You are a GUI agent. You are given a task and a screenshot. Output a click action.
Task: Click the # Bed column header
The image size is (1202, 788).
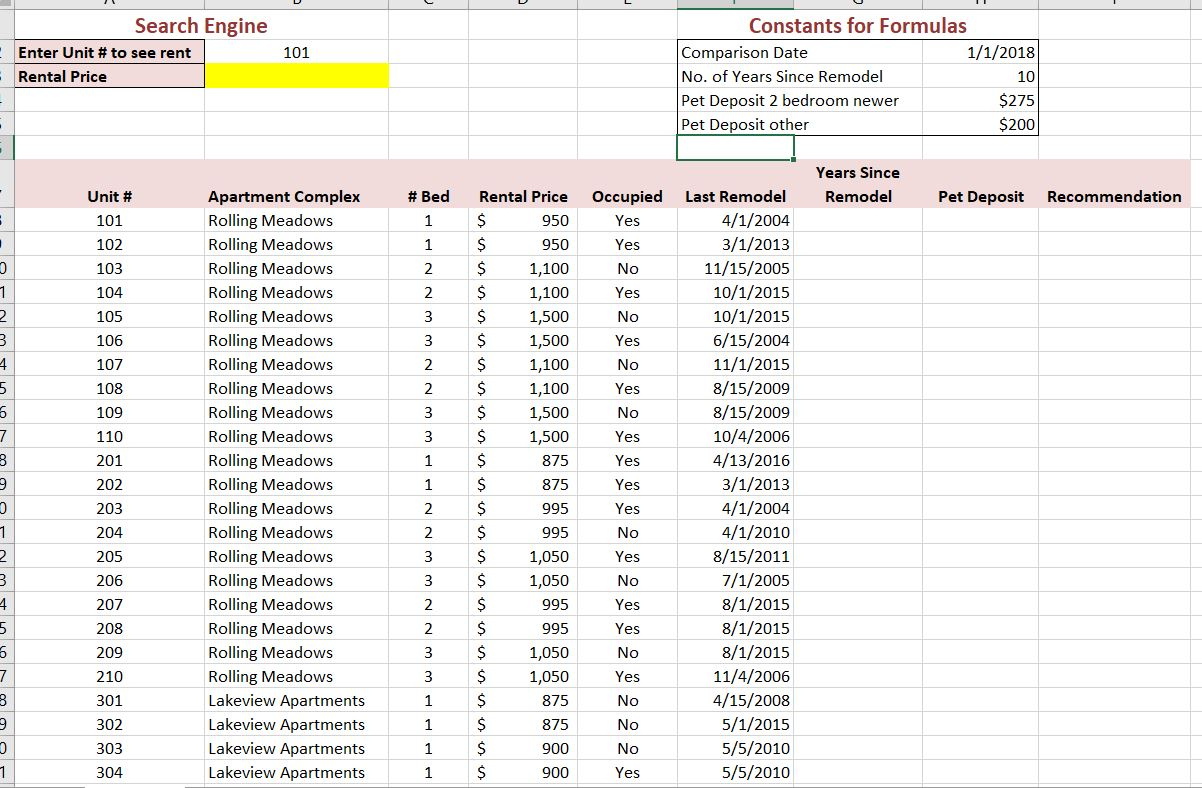(429, 197)
